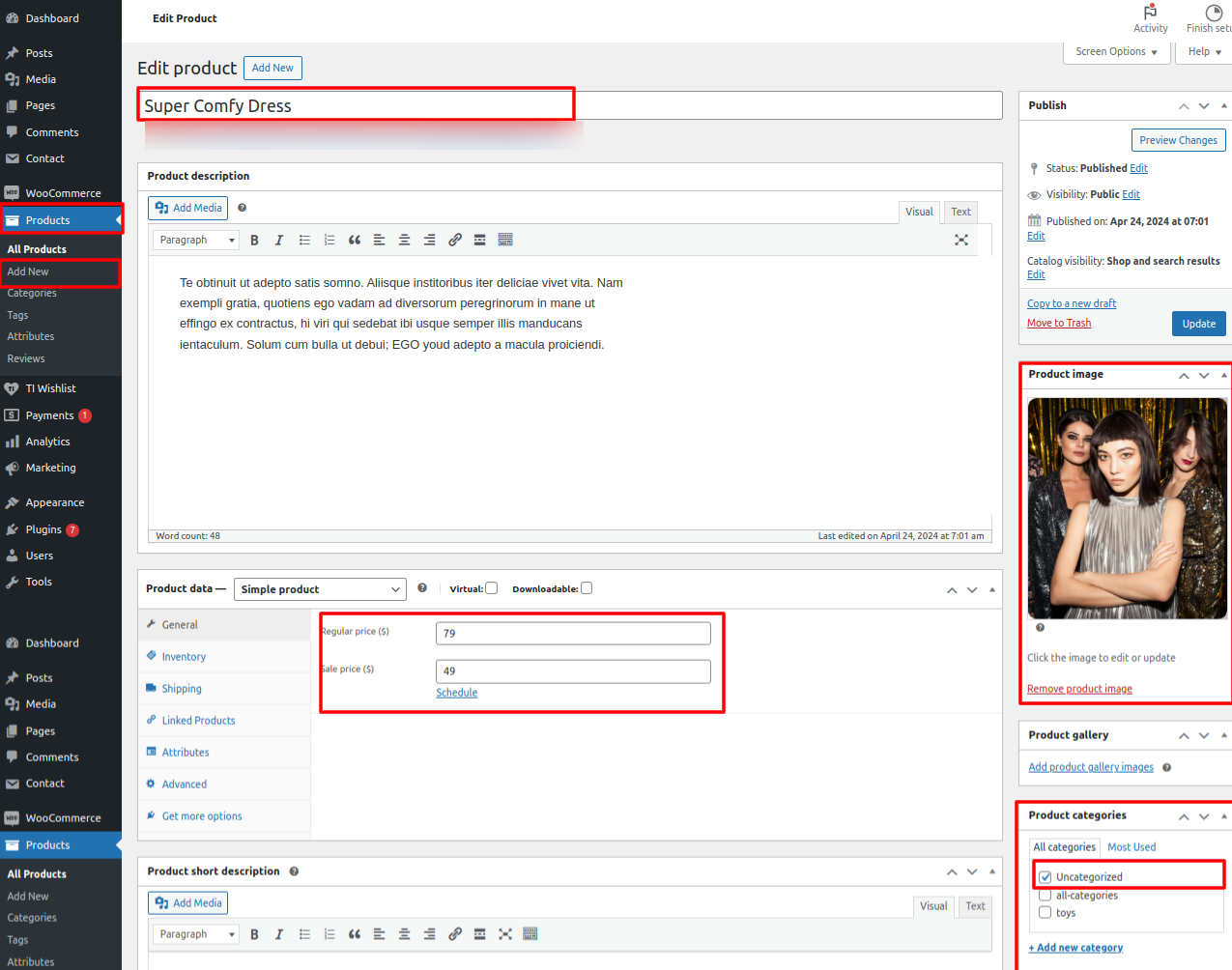Enable the Virtual product checkbox
Screen dimensions: 1232x970
coord(492,588)
